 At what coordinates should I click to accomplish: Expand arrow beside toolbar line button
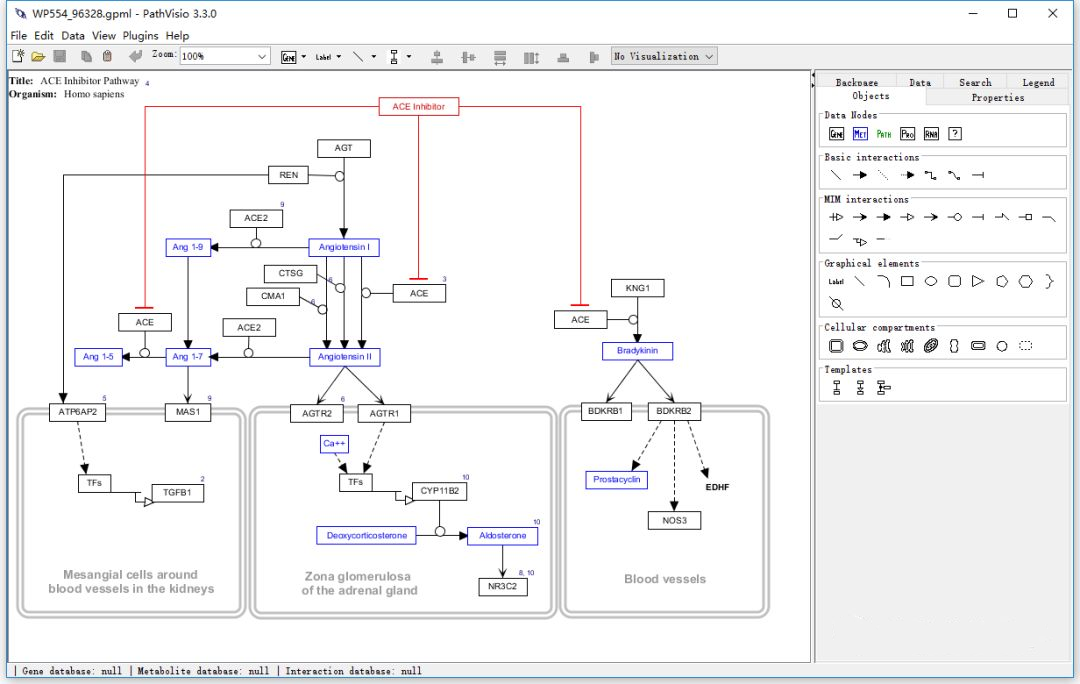point(373,57)
